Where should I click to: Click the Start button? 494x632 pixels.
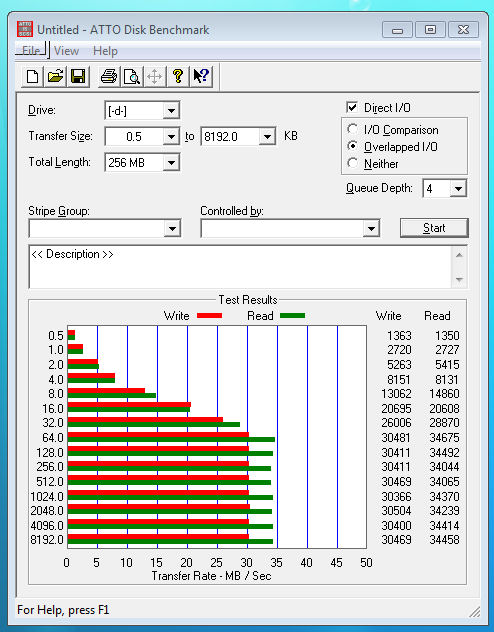coord(434,228)
